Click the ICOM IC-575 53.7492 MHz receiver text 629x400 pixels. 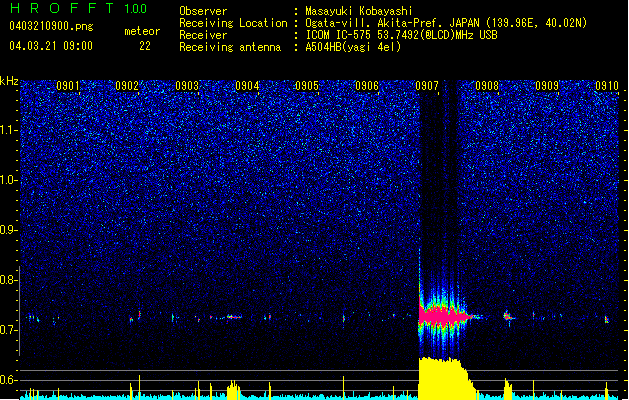click(x=401, y=35)
